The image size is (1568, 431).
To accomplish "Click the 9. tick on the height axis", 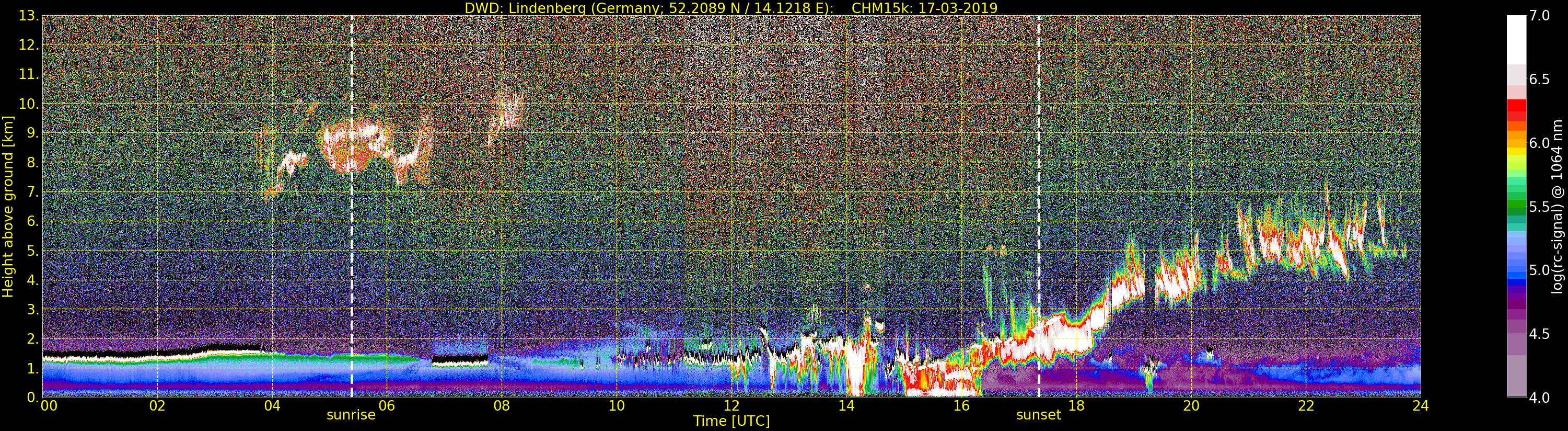I will (33, 133).
